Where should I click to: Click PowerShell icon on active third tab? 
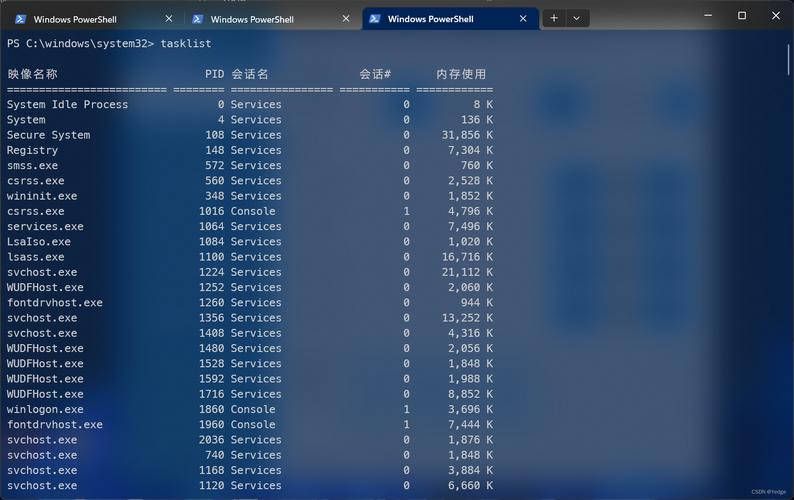(x=375, y=19)
